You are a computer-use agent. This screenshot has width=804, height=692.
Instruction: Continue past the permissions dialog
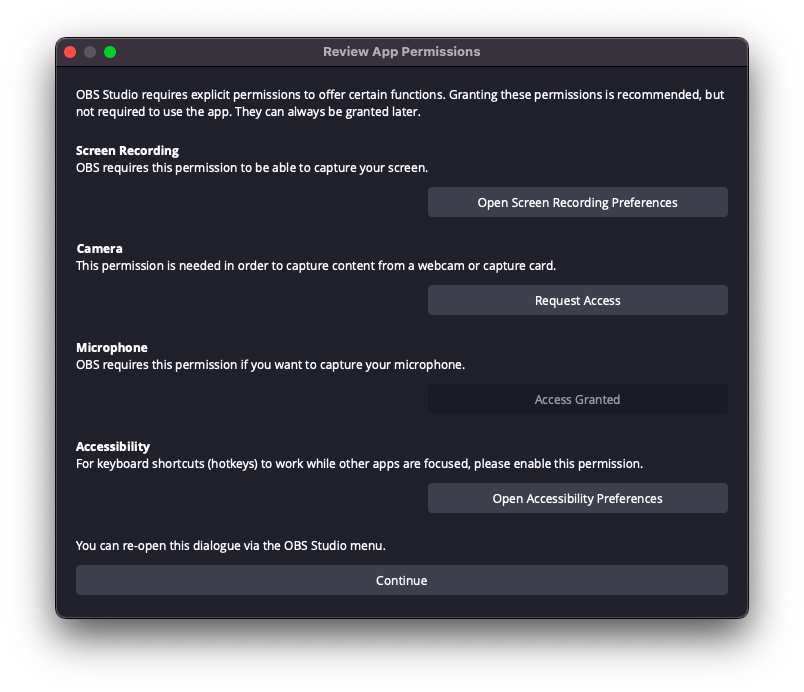tap(401, 580)
